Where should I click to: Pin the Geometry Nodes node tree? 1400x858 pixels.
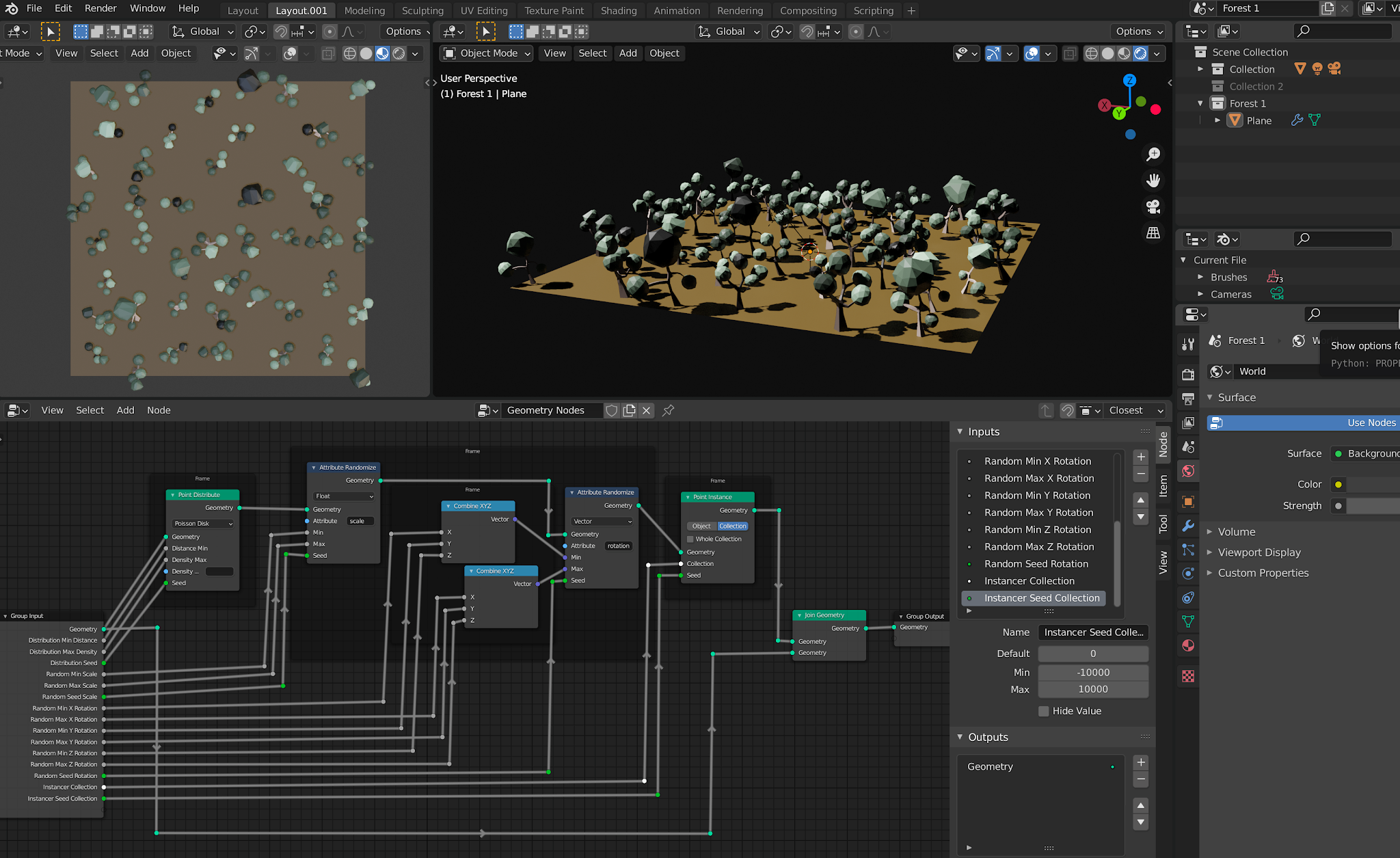coord(669,410)
